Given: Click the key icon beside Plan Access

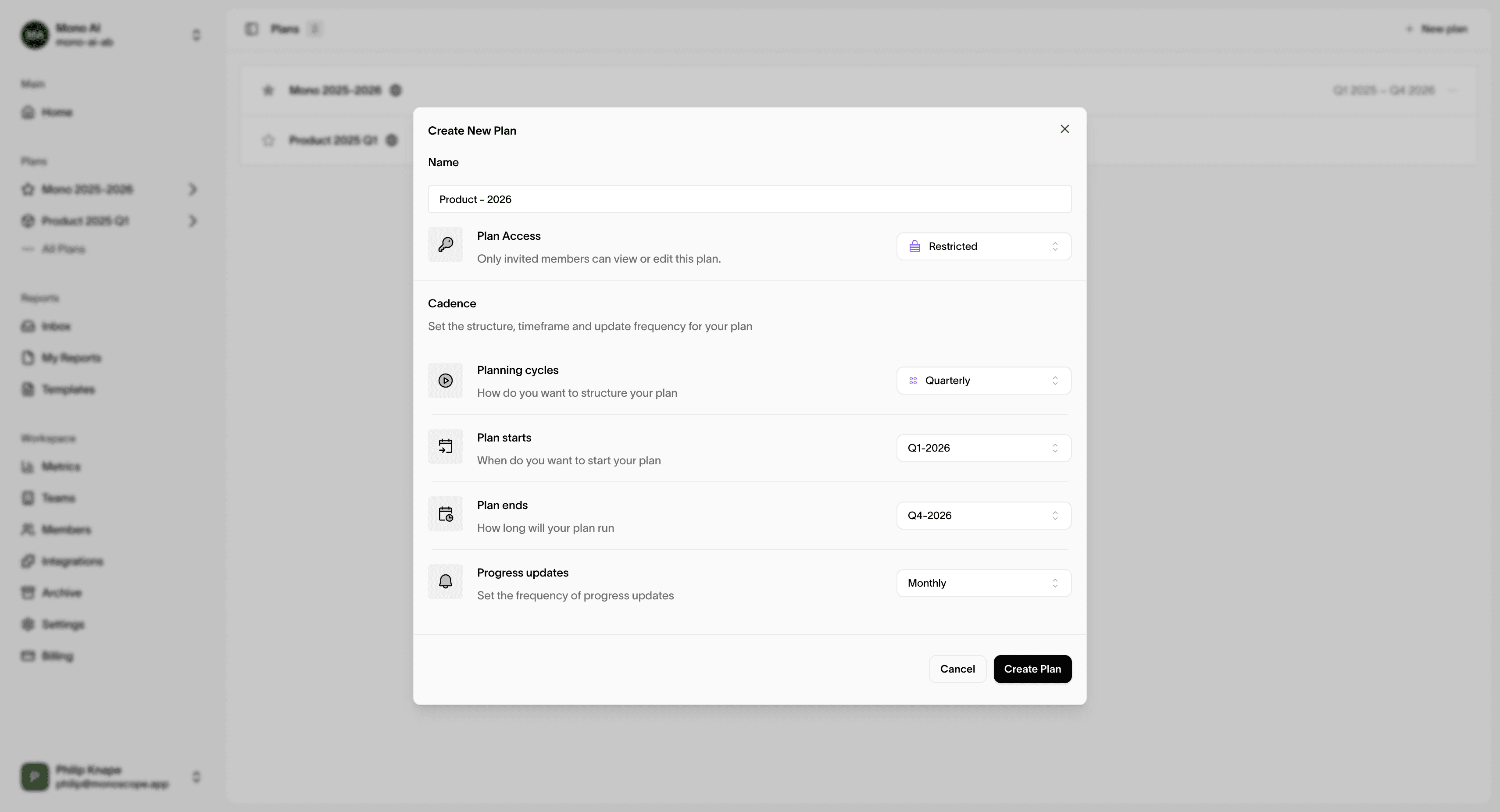Looking at the screenshot, I should pyautogui.click(x=446, y=245).
